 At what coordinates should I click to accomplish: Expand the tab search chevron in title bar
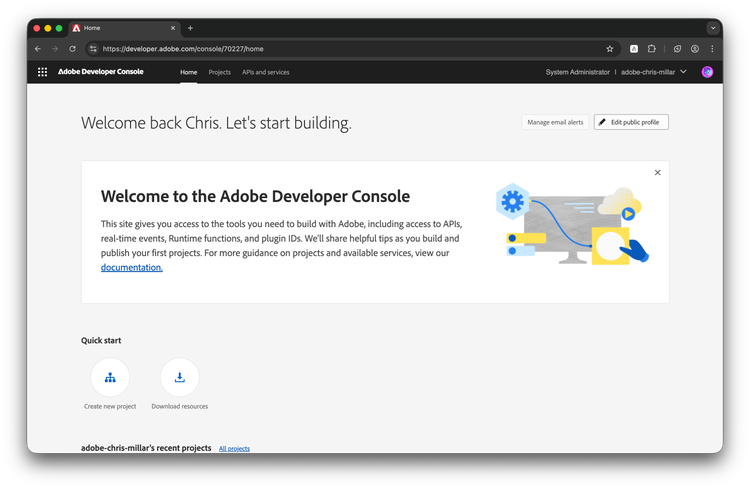(x=713, y=28)
